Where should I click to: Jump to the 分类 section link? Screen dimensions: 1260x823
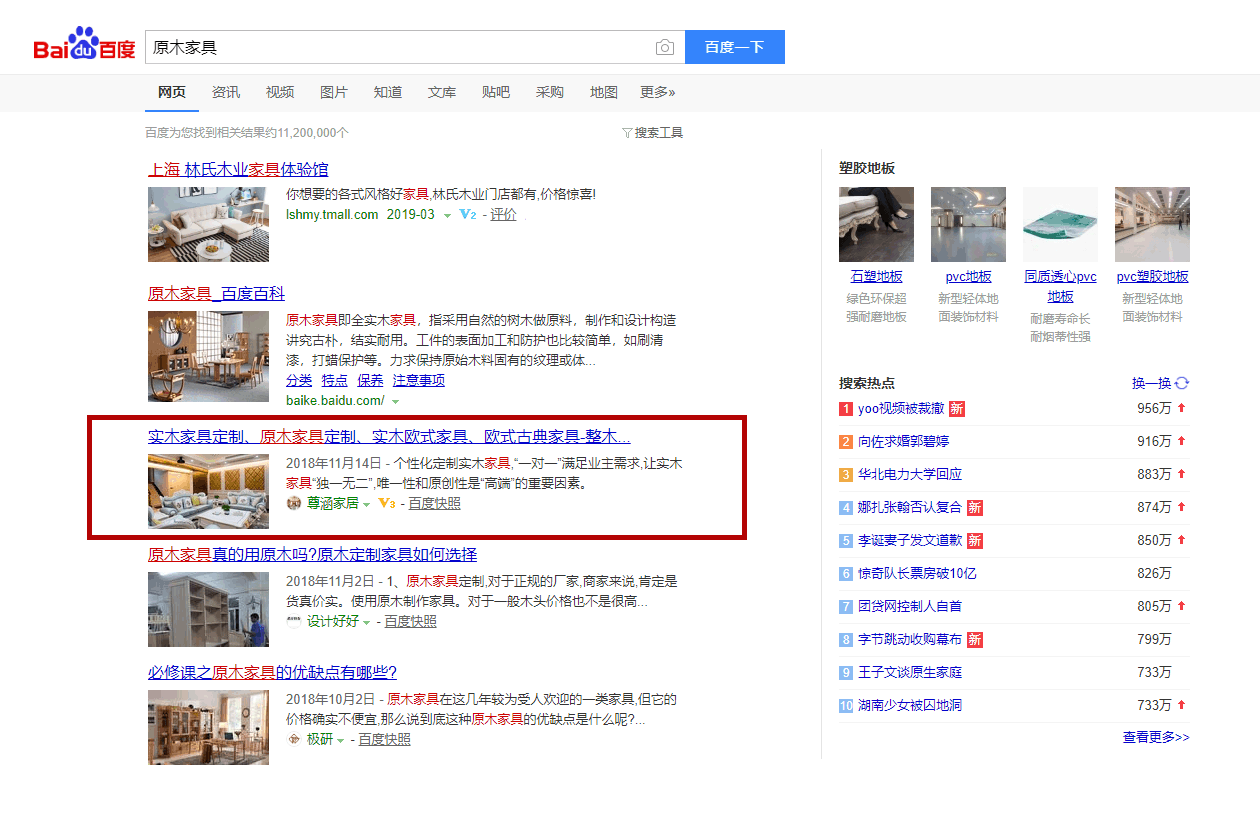[x=299, y=380]
